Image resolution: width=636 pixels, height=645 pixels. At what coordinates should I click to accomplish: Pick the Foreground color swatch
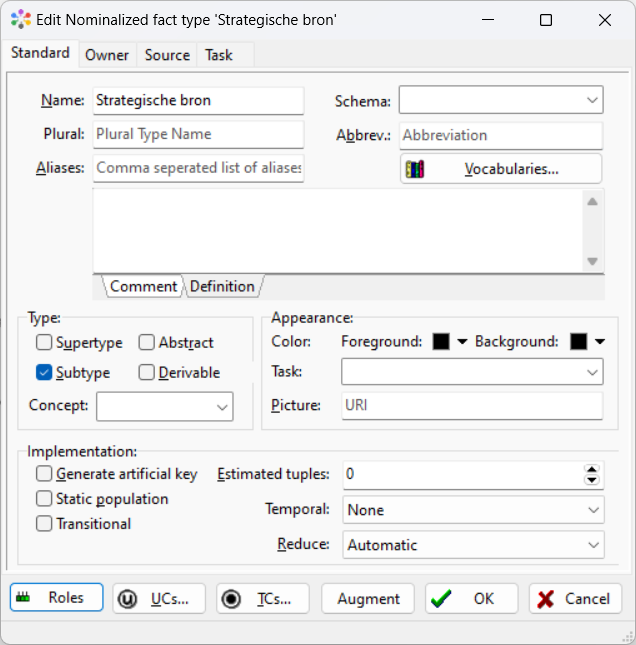coord(441,342)
